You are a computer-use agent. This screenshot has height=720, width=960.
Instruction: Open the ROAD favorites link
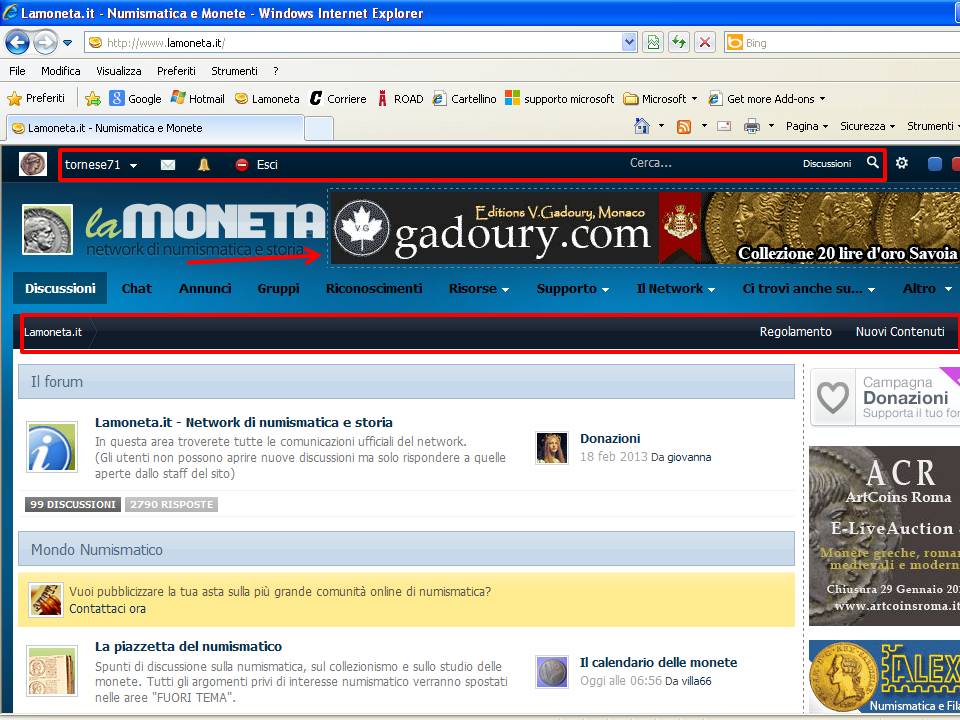click(400, 99)
